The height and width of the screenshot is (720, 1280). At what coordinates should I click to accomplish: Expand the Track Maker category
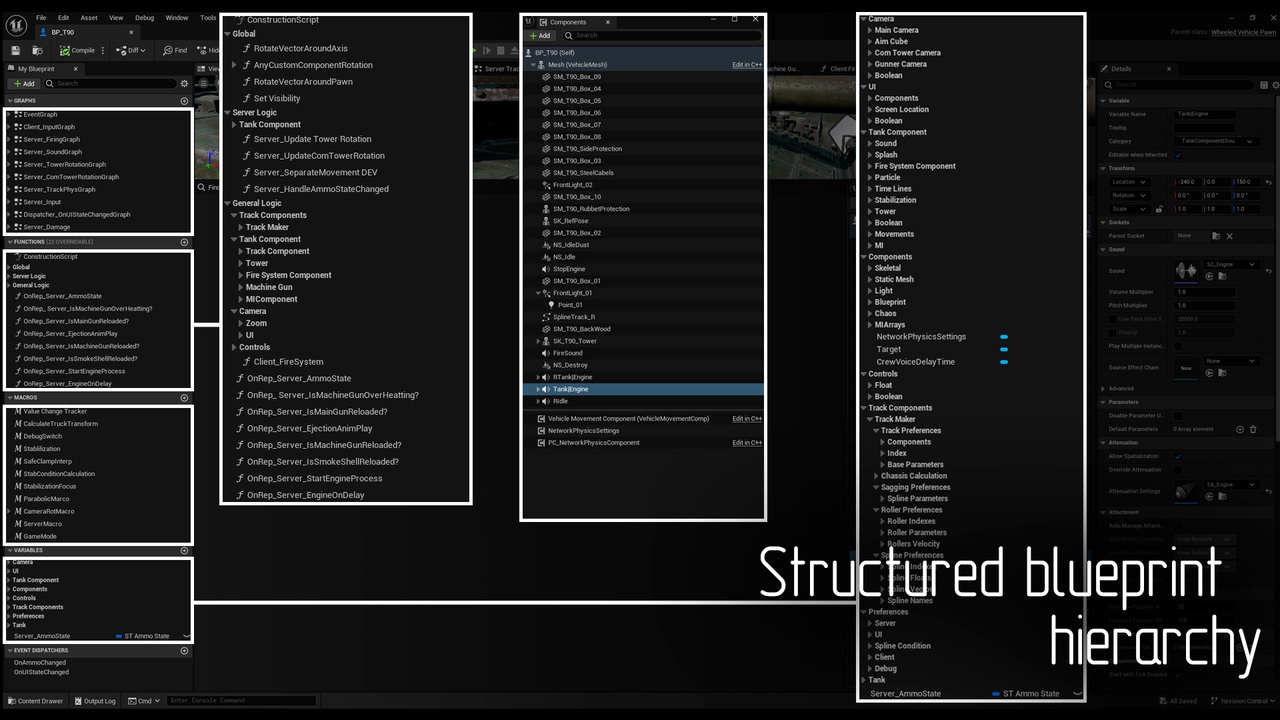pos(241,227)
